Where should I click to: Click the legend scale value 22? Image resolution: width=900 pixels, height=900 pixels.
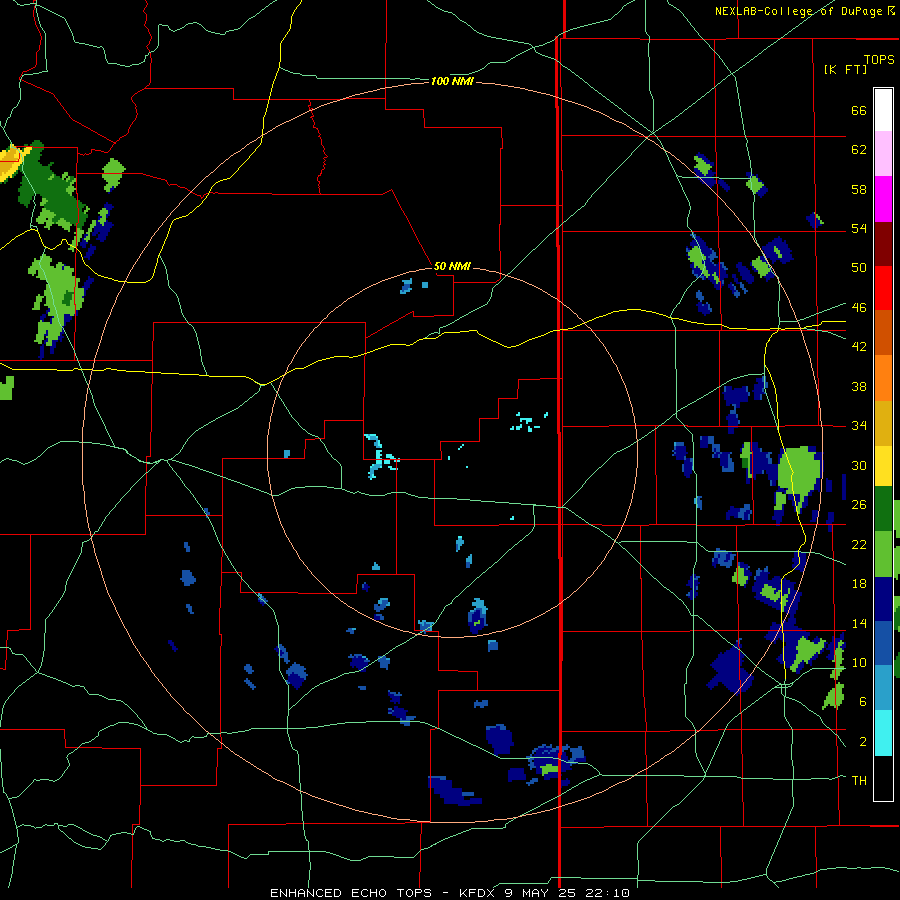[859, 544]
